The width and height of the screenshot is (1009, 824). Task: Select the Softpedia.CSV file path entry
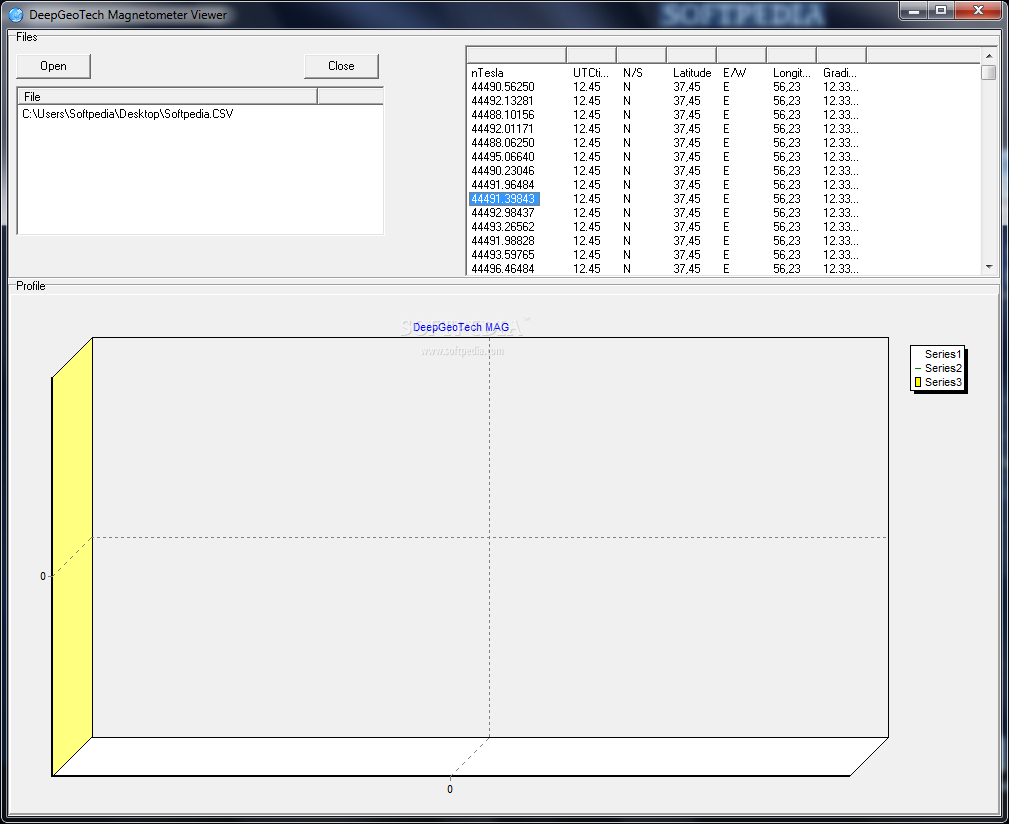[127, 114]
